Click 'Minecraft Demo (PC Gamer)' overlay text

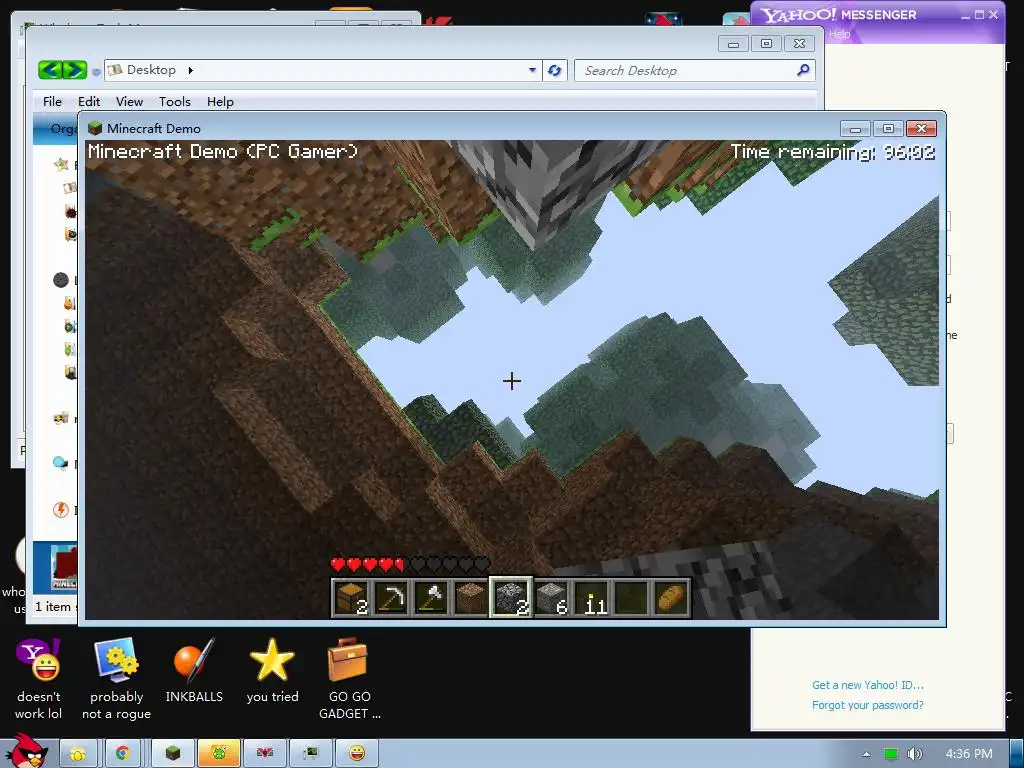223,152
